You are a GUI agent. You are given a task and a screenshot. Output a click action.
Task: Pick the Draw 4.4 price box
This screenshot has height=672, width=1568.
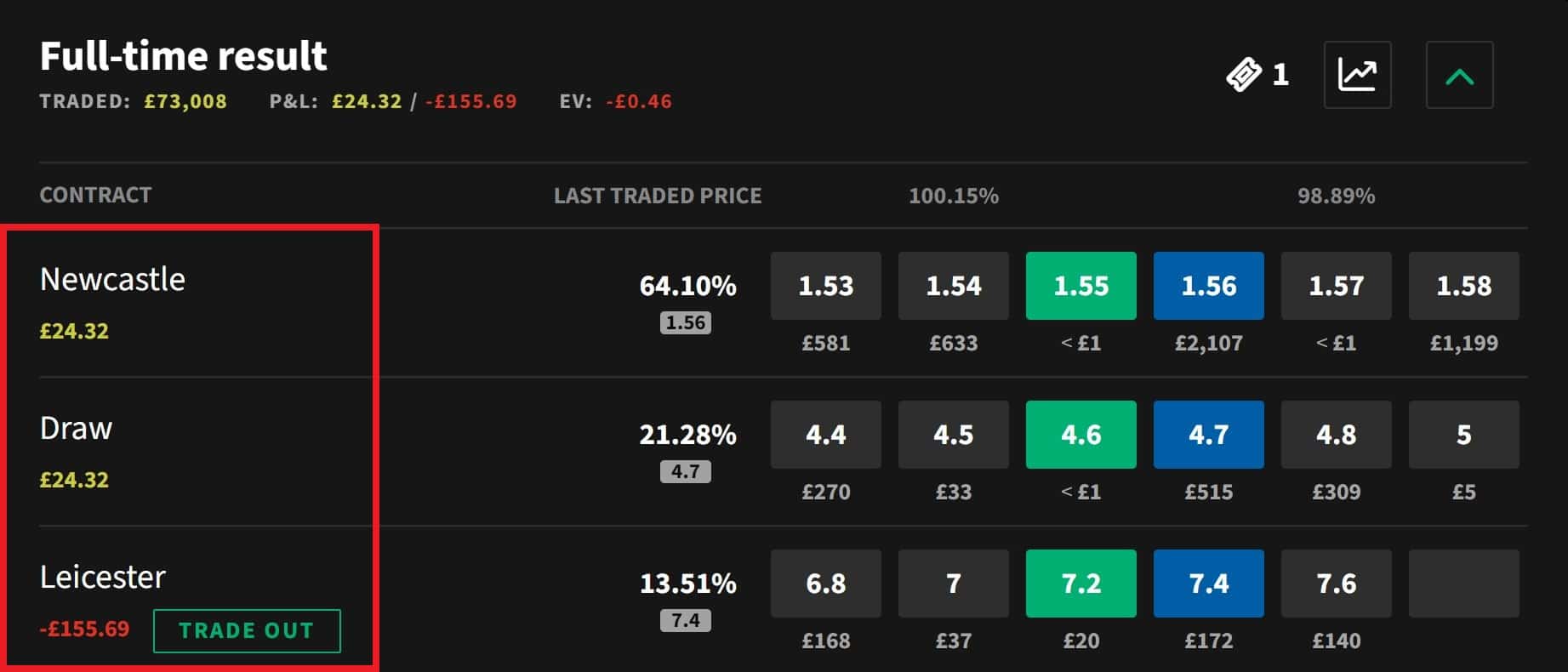coord(825,435)
